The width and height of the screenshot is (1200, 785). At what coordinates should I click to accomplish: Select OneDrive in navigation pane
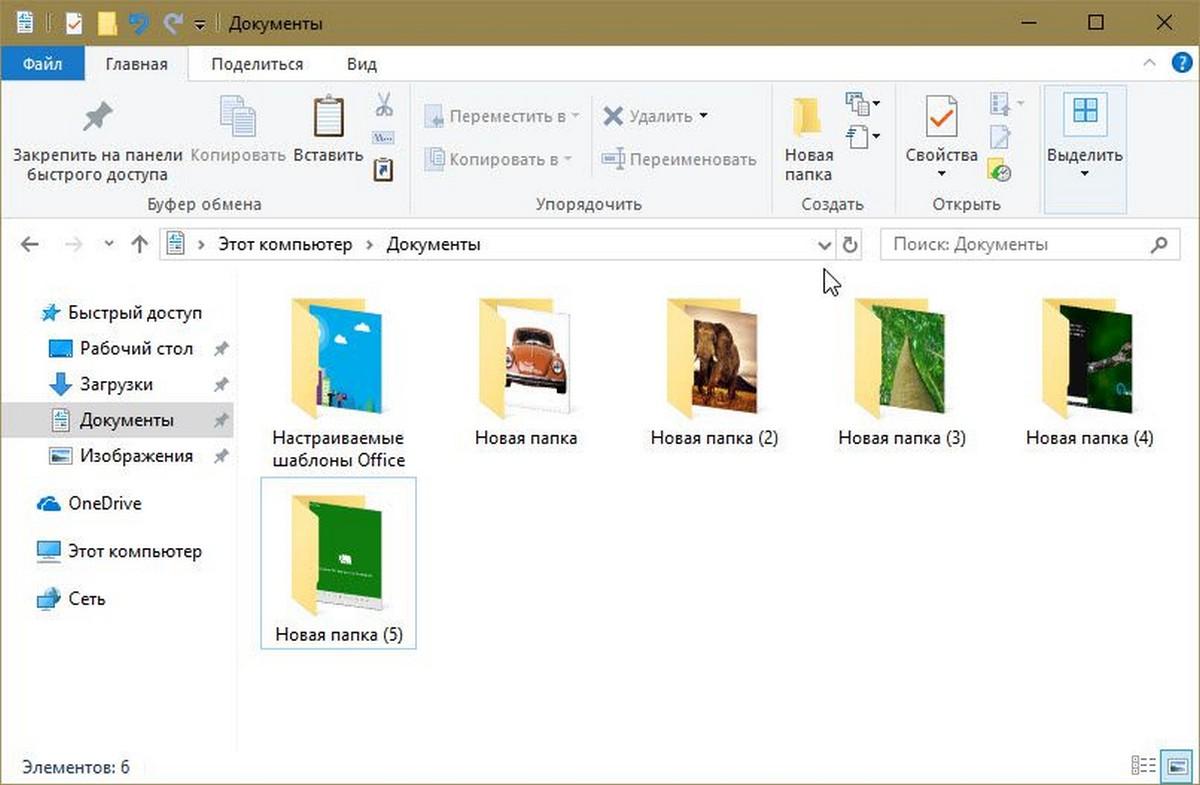pyautogui.click(x=104, y=504)
